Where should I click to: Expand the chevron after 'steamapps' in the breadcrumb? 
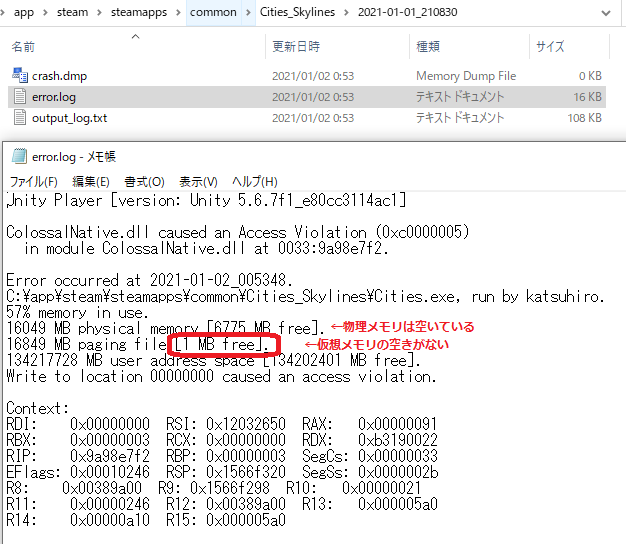coord(178,12)
